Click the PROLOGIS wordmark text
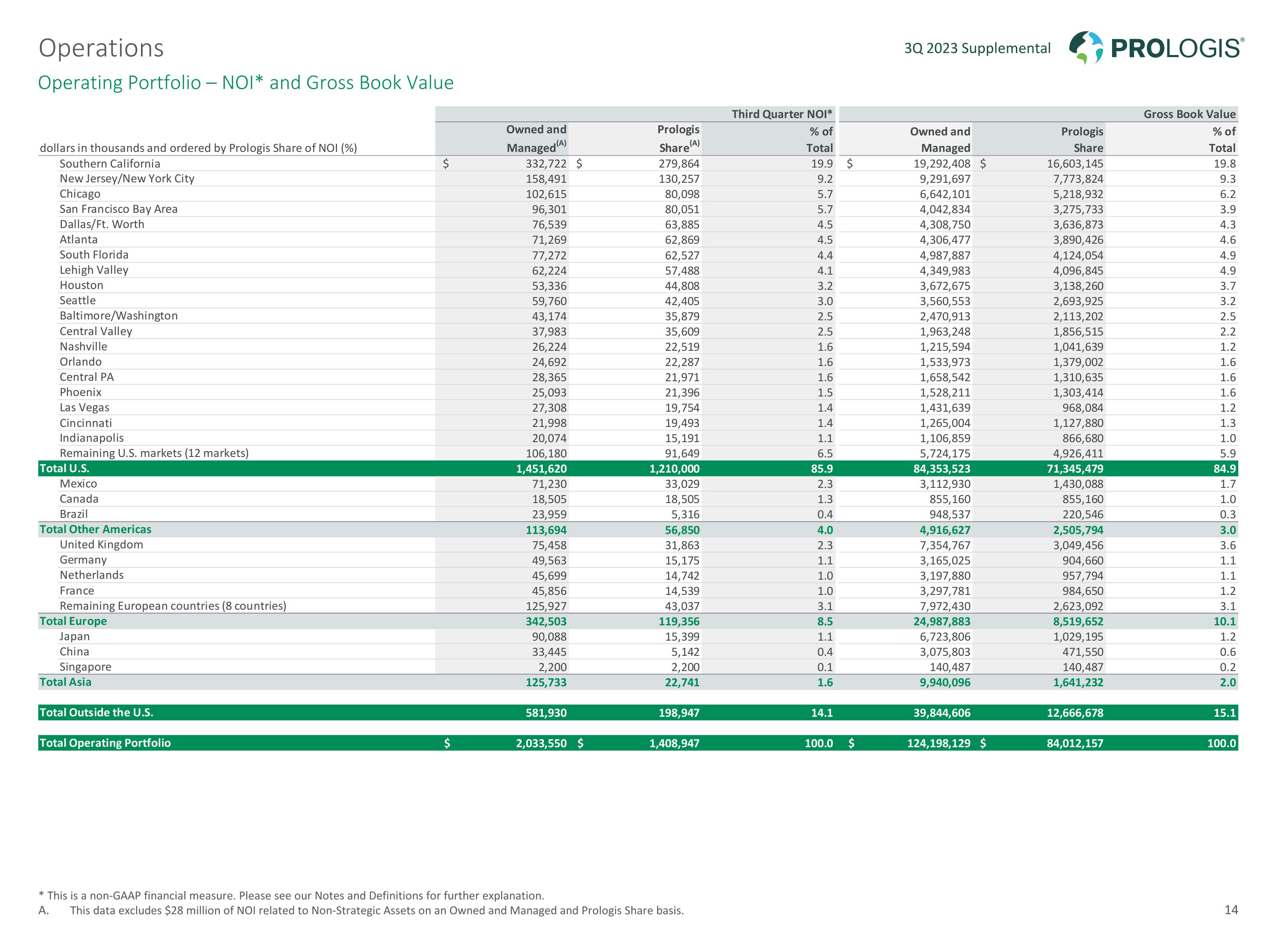 click(1177, 48)
